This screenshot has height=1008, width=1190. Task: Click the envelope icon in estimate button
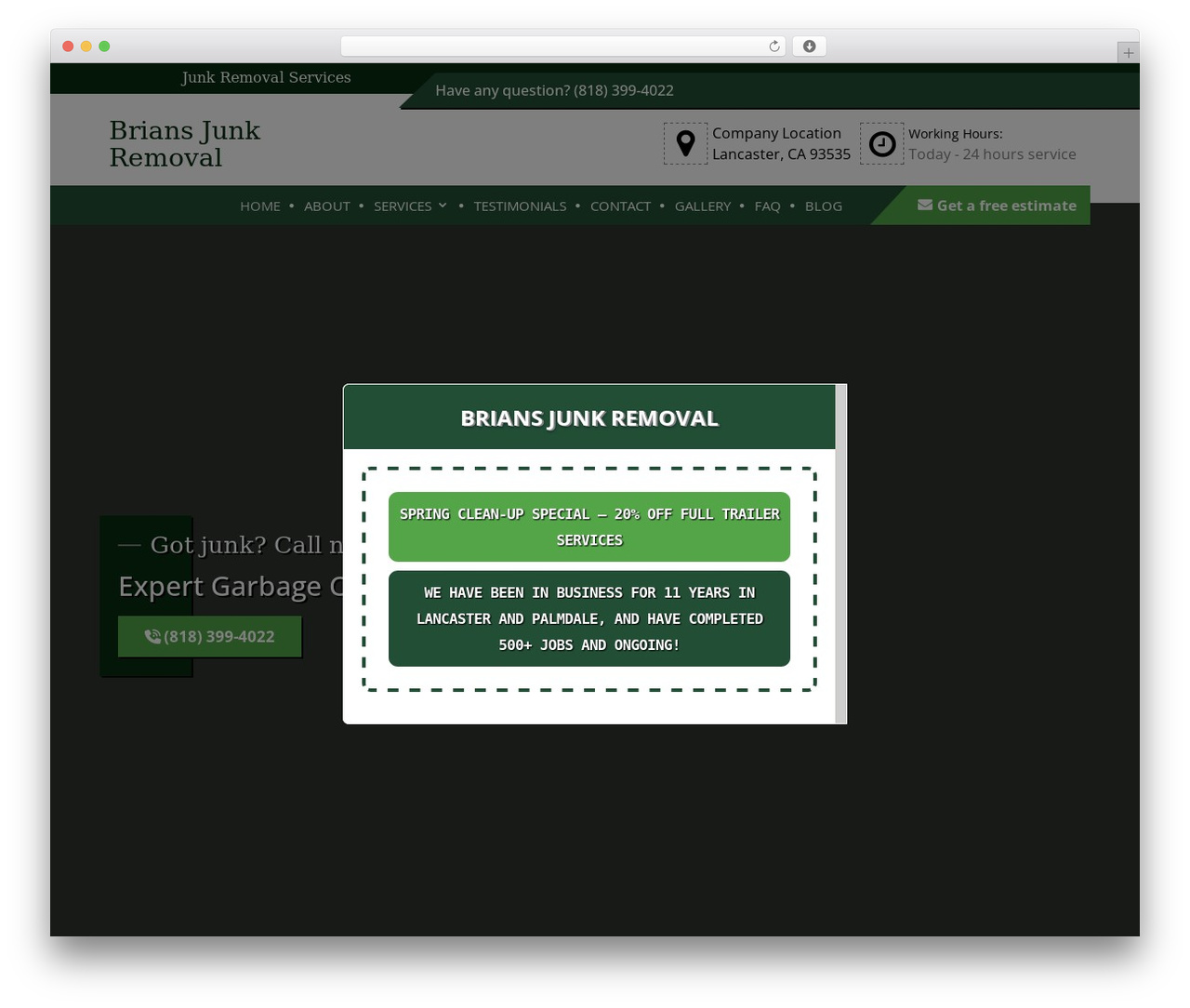[x=925, y=205]
